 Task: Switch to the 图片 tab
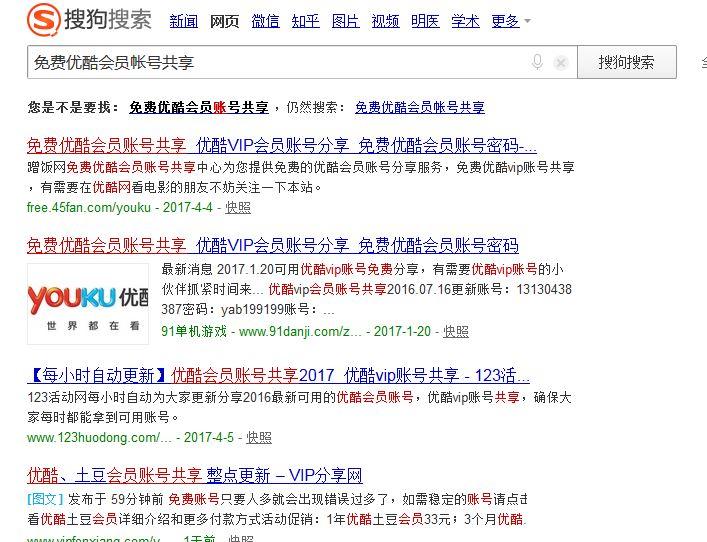pos(345,21)
